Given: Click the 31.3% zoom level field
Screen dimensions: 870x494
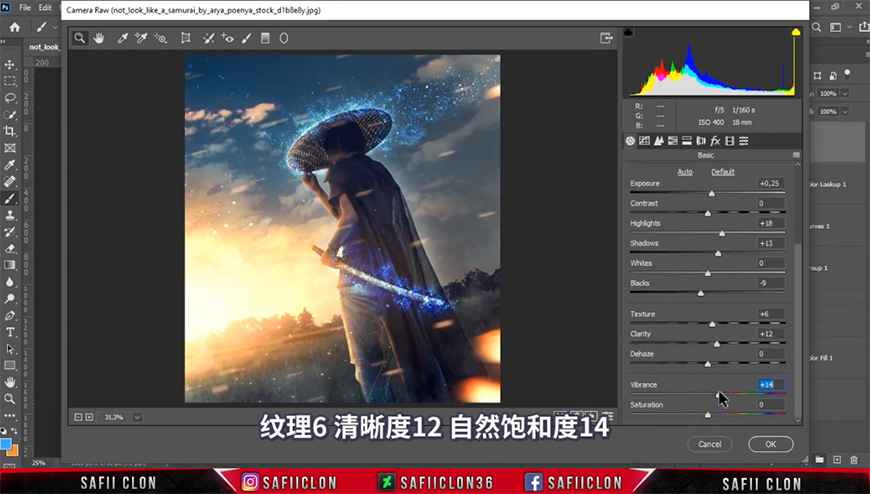Looking at the screenshot, I should pos(114,417).
